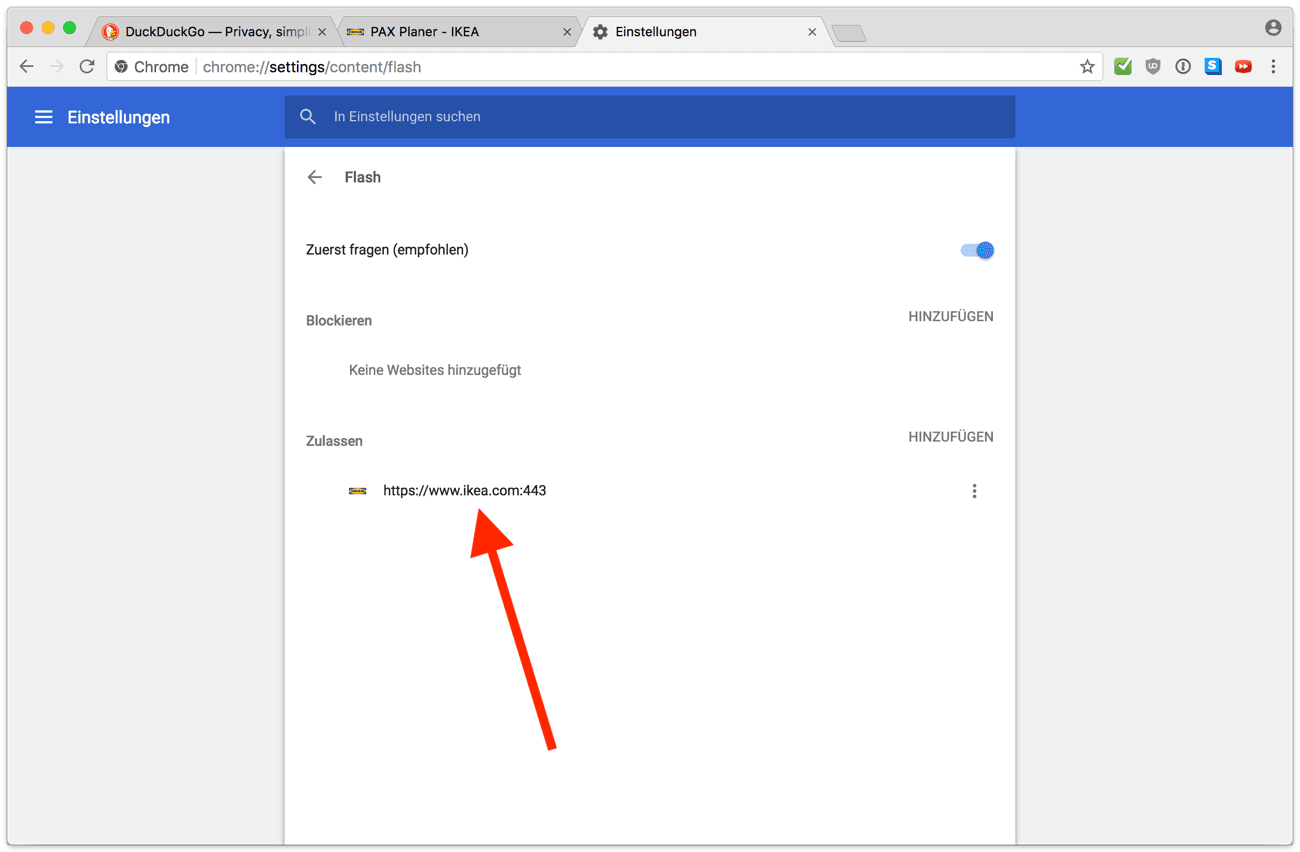1300x852 pixels.
Task: Click the red fast-forward extension icon
Action: (x=1243, y=67)
